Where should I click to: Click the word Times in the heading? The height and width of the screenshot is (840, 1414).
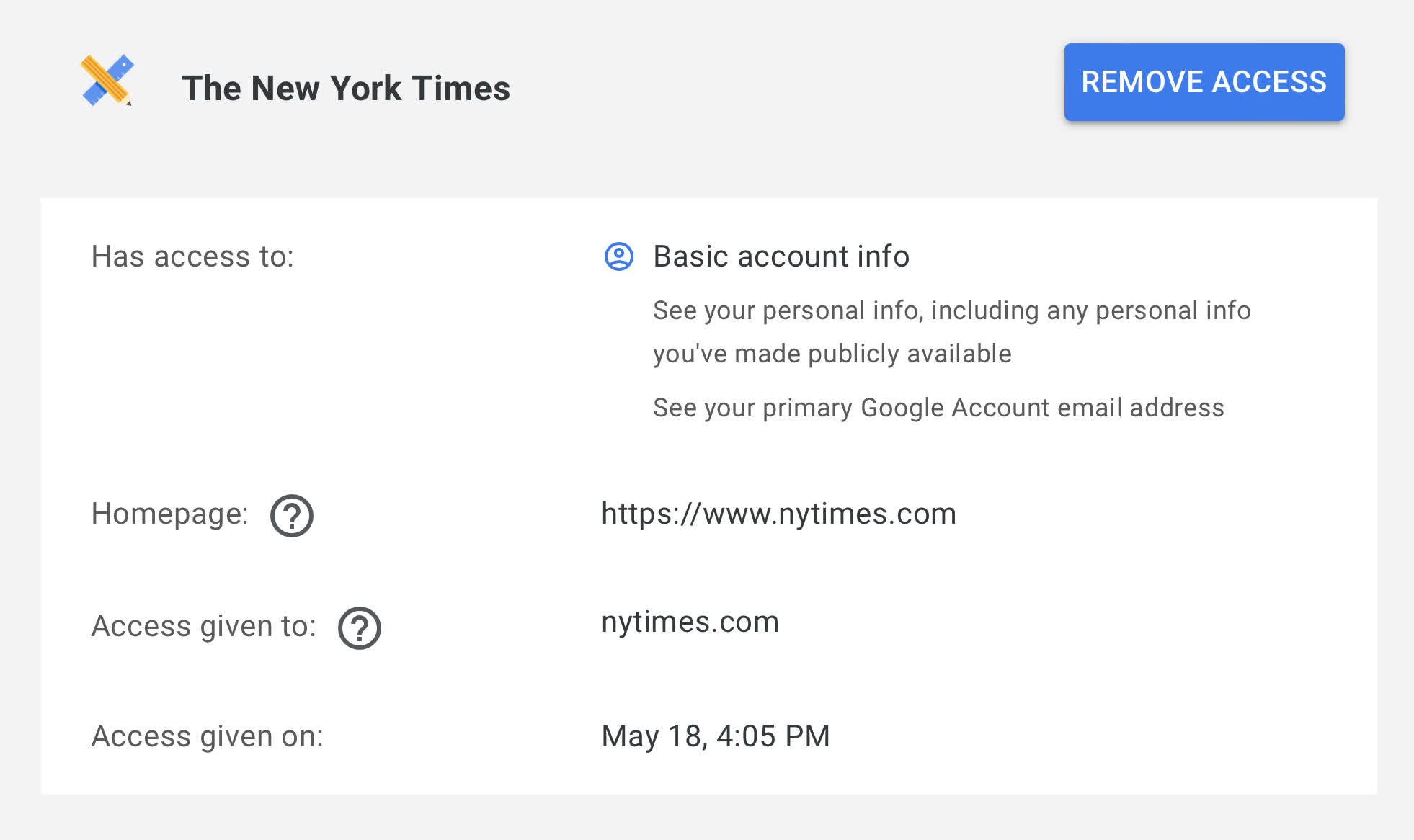click(x=461, y=88)
